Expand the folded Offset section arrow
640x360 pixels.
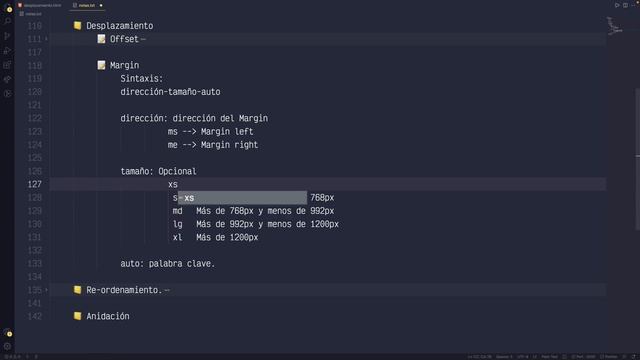pyautogui.click(x=46, y=39)
